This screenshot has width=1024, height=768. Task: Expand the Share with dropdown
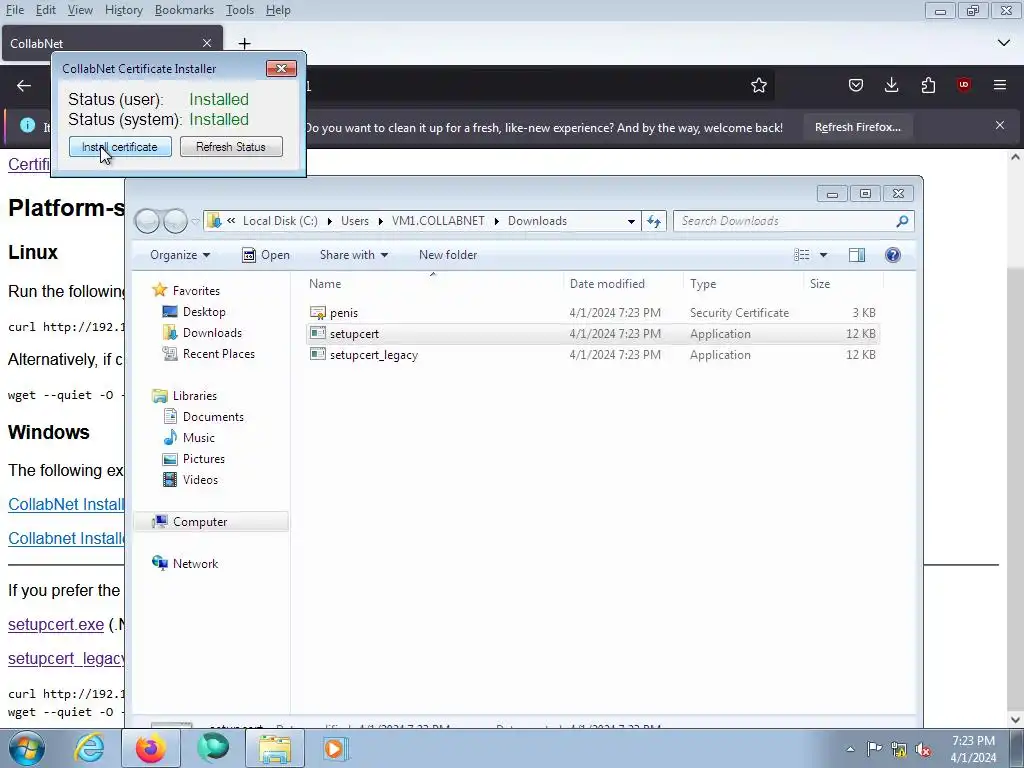click(353, 255)
